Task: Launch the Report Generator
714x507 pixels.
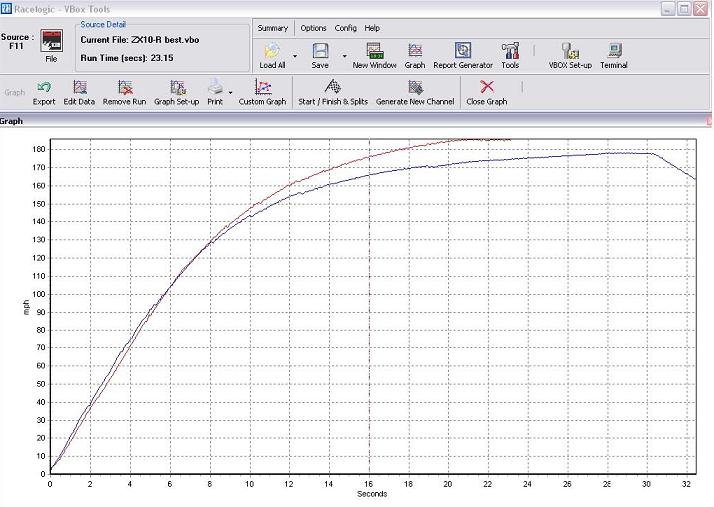Action: (462, 51)
